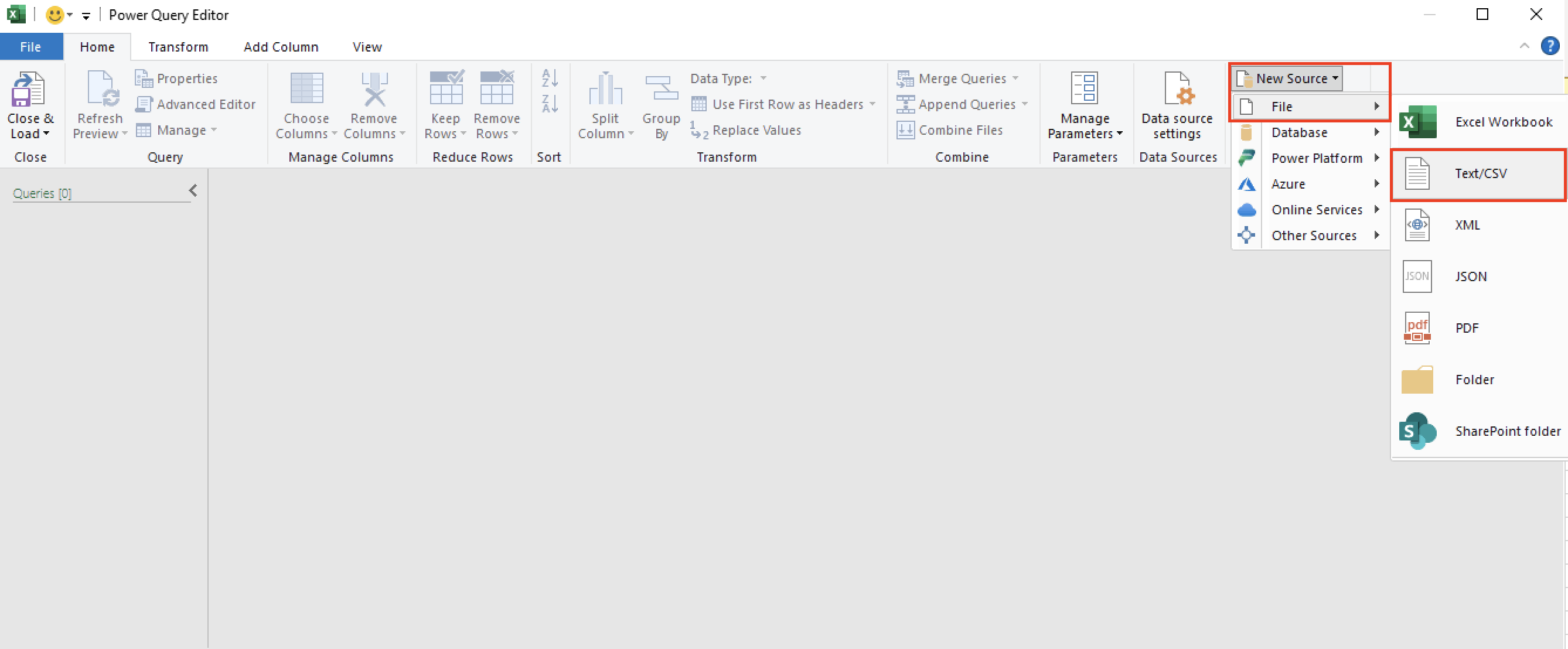Screen dimensions: 1568x649
Task: Click the Split Column icon
Action: coord(605,89)
